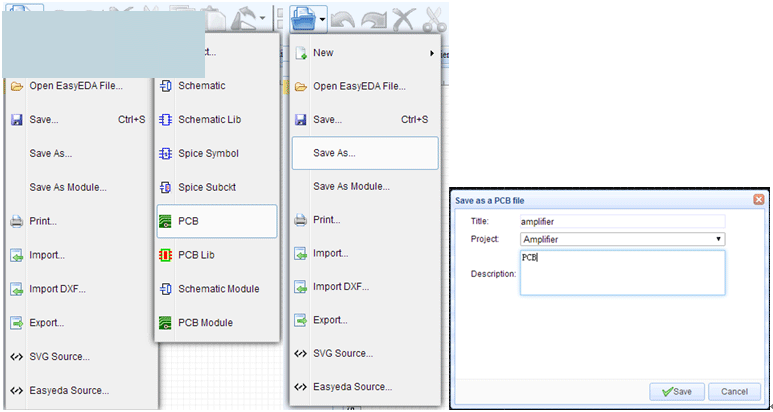Screen dimensions: 773x412
Task: Click the Save button in dialog
Action: click(x=677, y=392)
